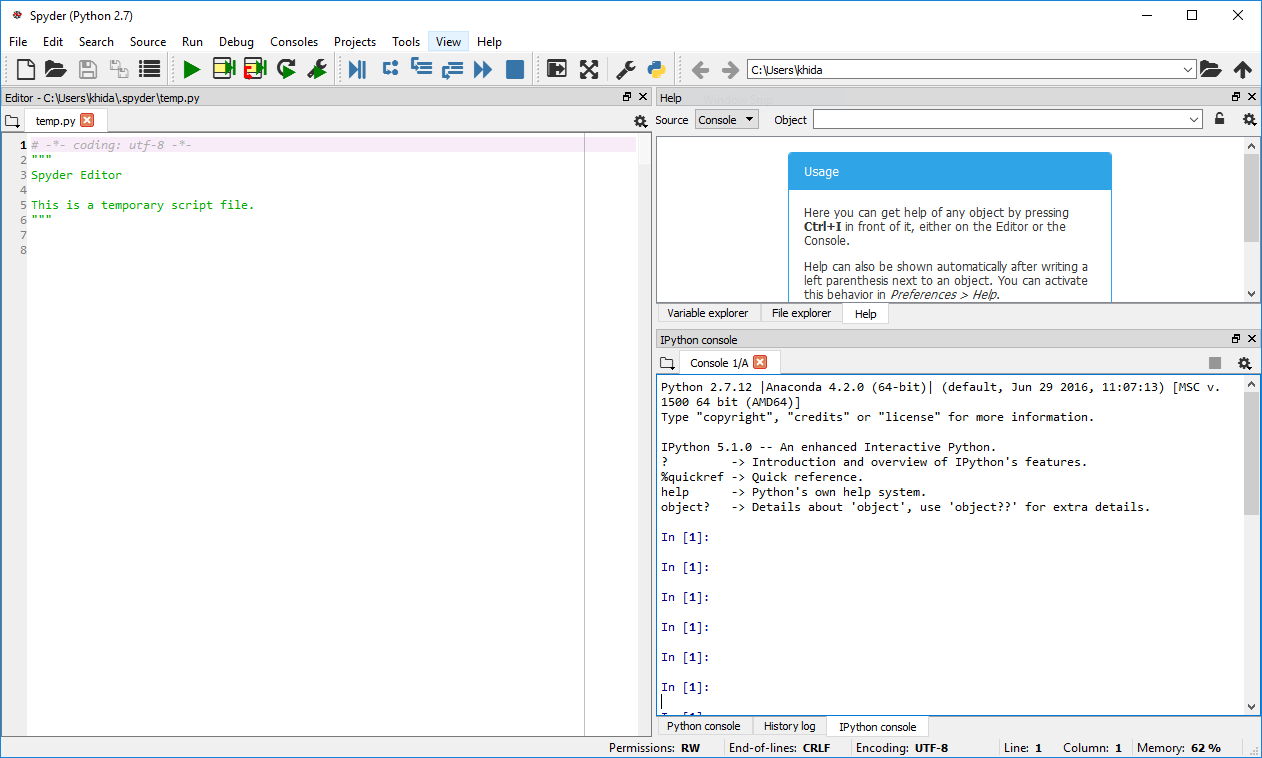The width and height of the screenshot is (1262, 758).
Task: Open the Help menu in the menu bar
Action: pos(489,41)
